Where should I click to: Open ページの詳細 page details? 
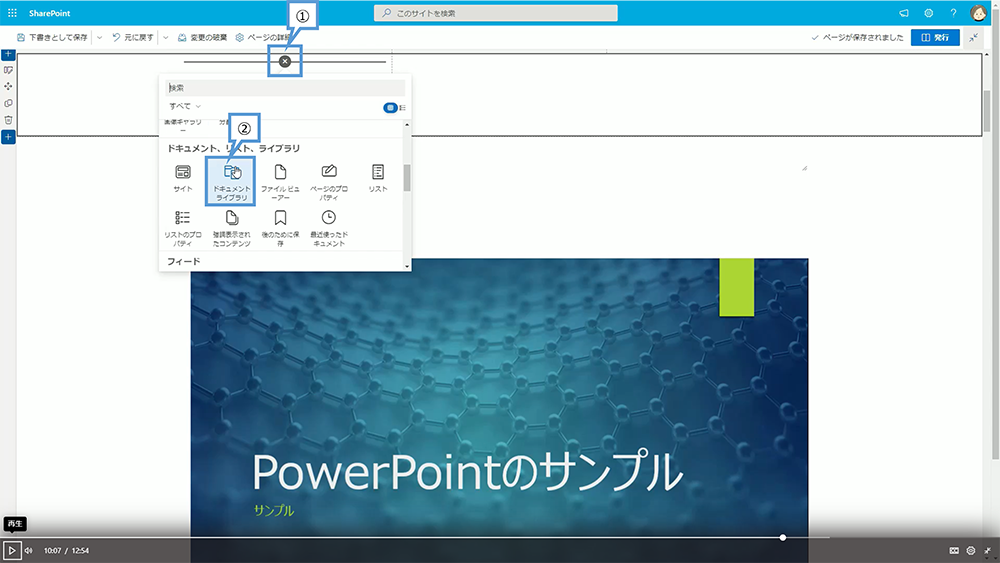click(261, 38)
